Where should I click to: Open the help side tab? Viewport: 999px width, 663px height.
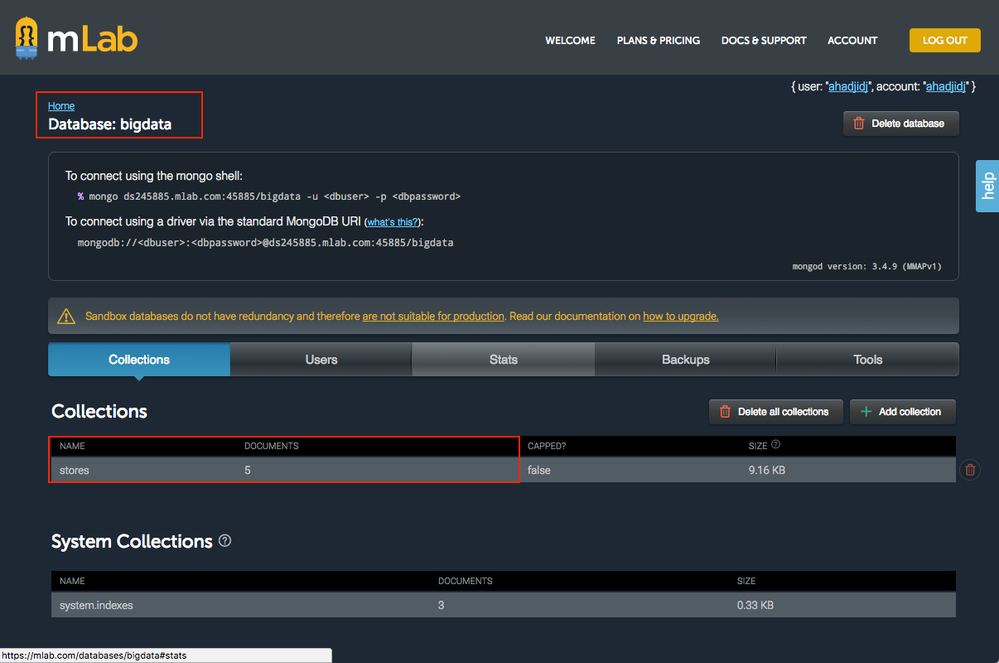[x=987, y=186]
